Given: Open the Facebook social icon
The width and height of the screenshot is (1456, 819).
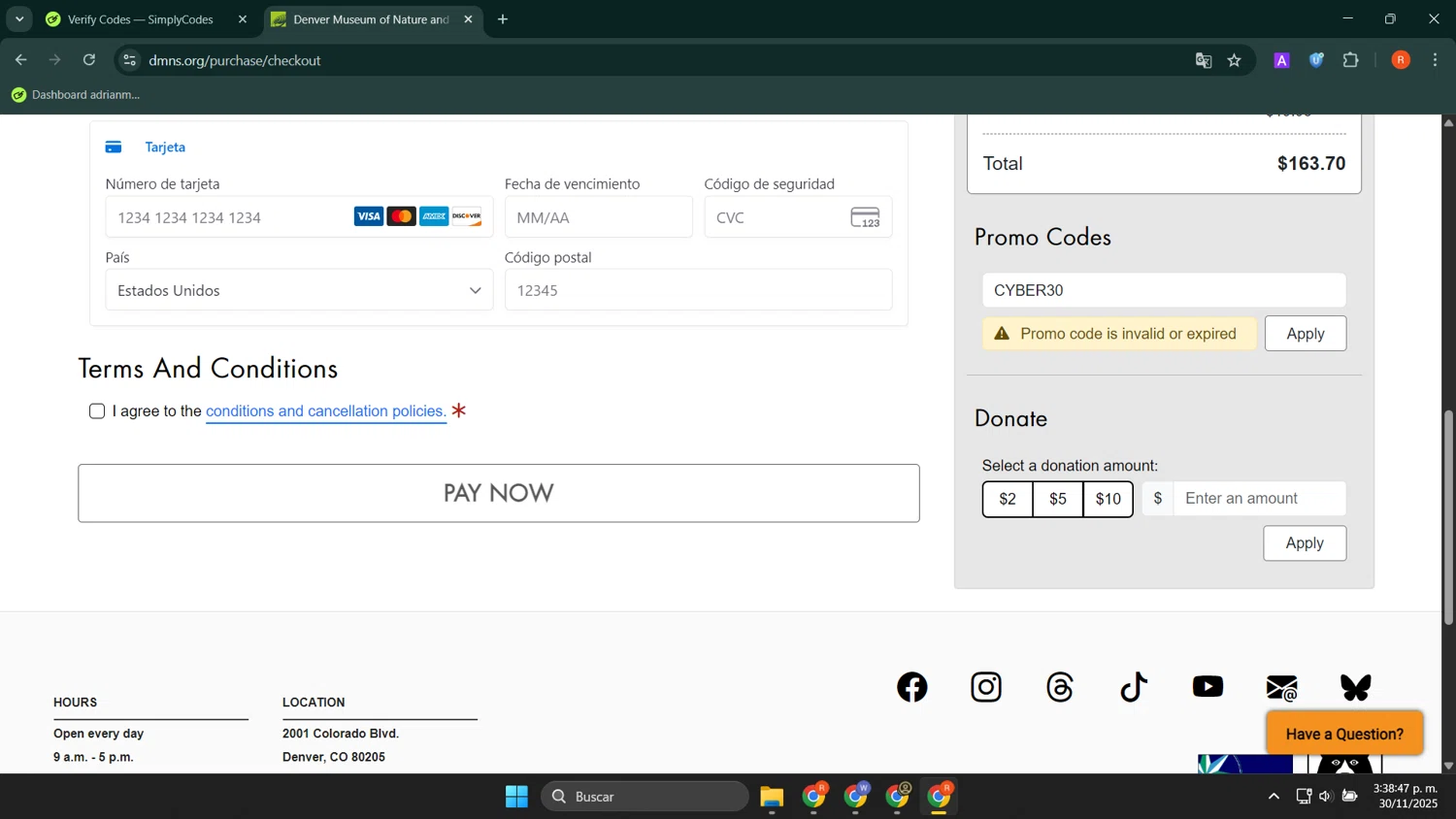Looking at the screenshot, I should click(911, 687).
